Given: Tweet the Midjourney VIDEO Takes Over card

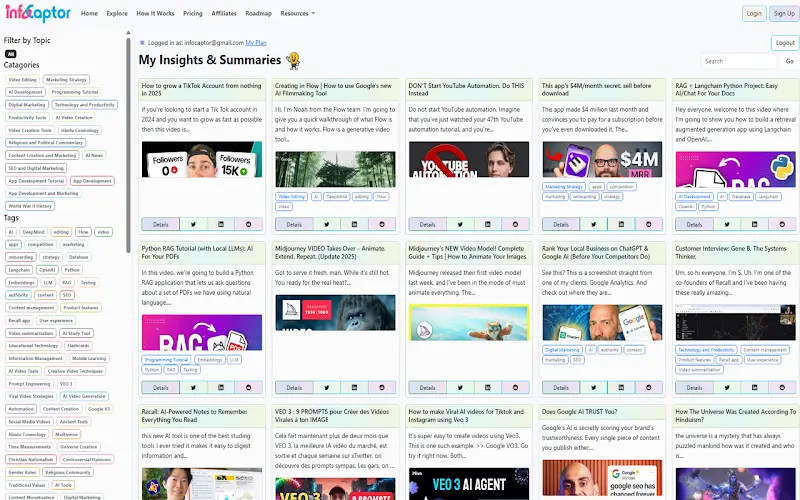Looking at the screenshot, I should (327, 387).
